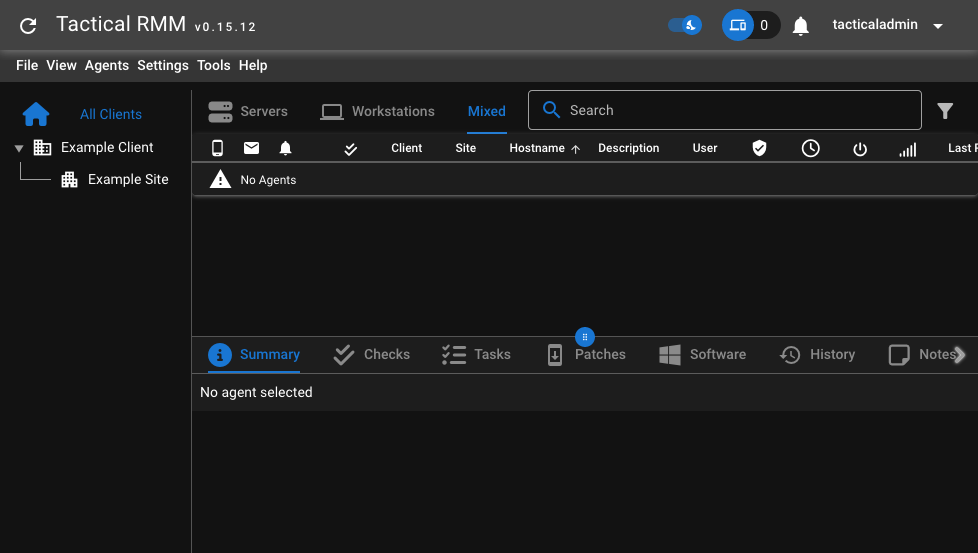
Task: Show more tabs with right chevron
Action: [961, 355]
